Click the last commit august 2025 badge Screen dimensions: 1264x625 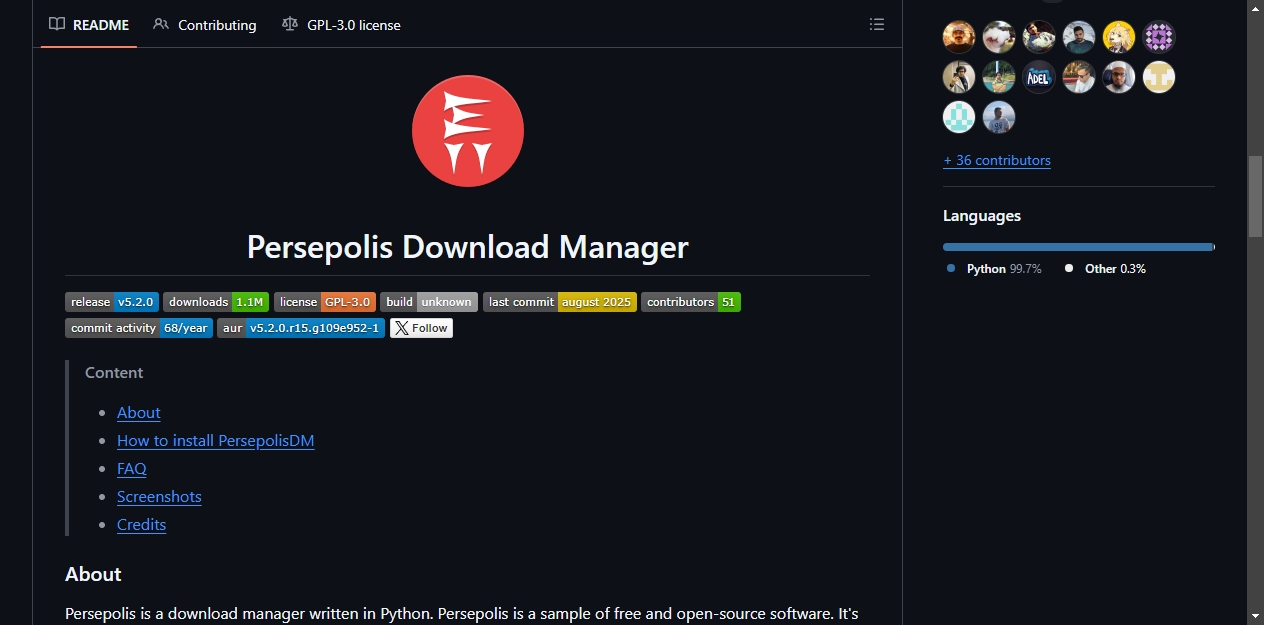560,302
